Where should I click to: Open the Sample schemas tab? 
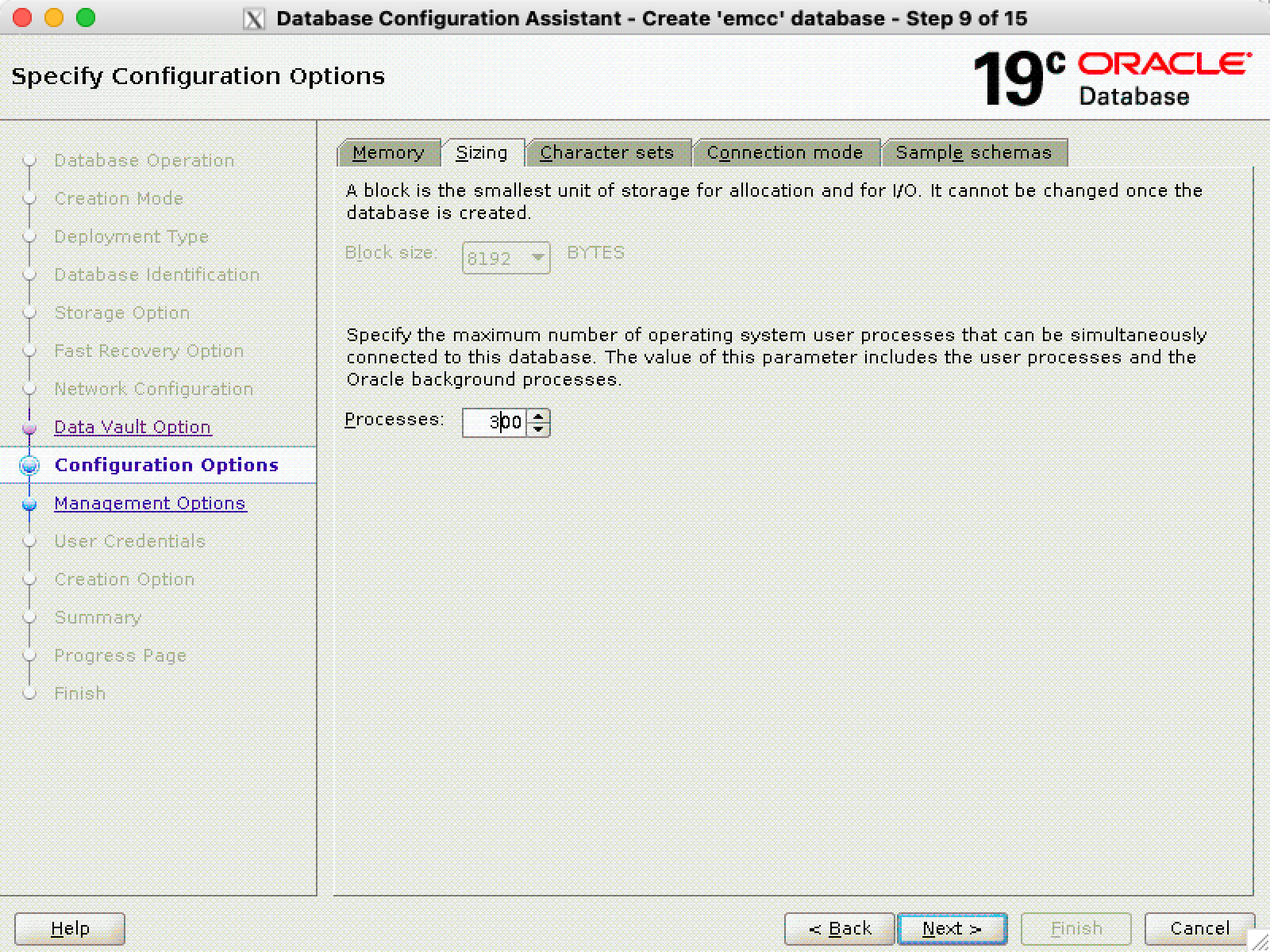point(973,152)
